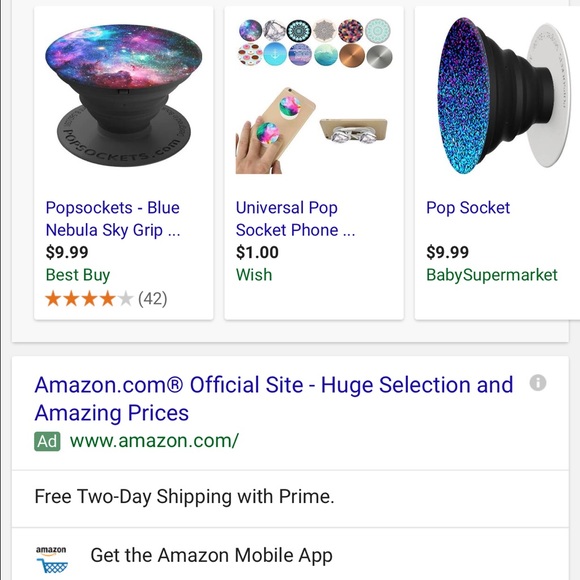Click the Best Buy star rating

[x=88, y=299]
